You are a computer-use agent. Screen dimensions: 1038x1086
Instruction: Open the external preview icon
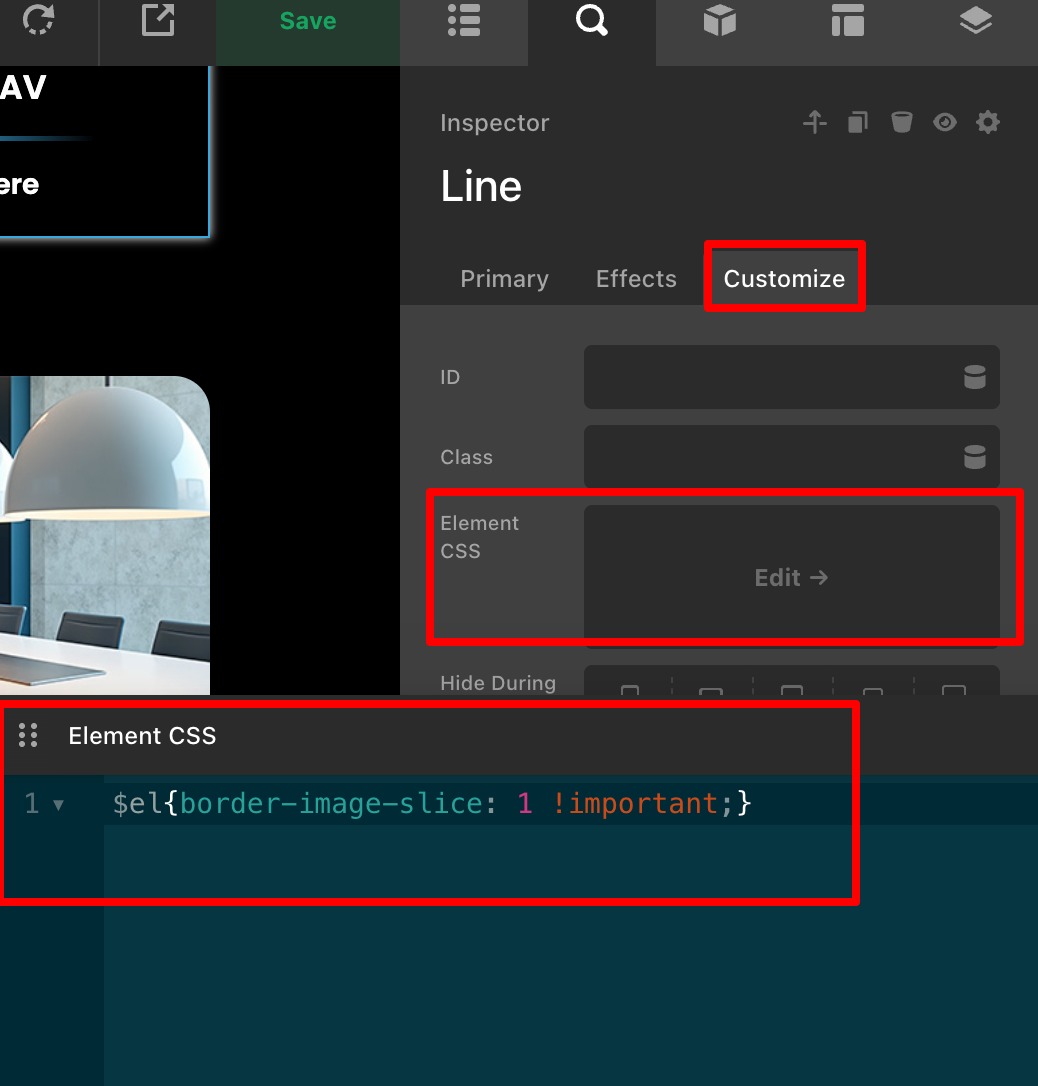[158, 21]
